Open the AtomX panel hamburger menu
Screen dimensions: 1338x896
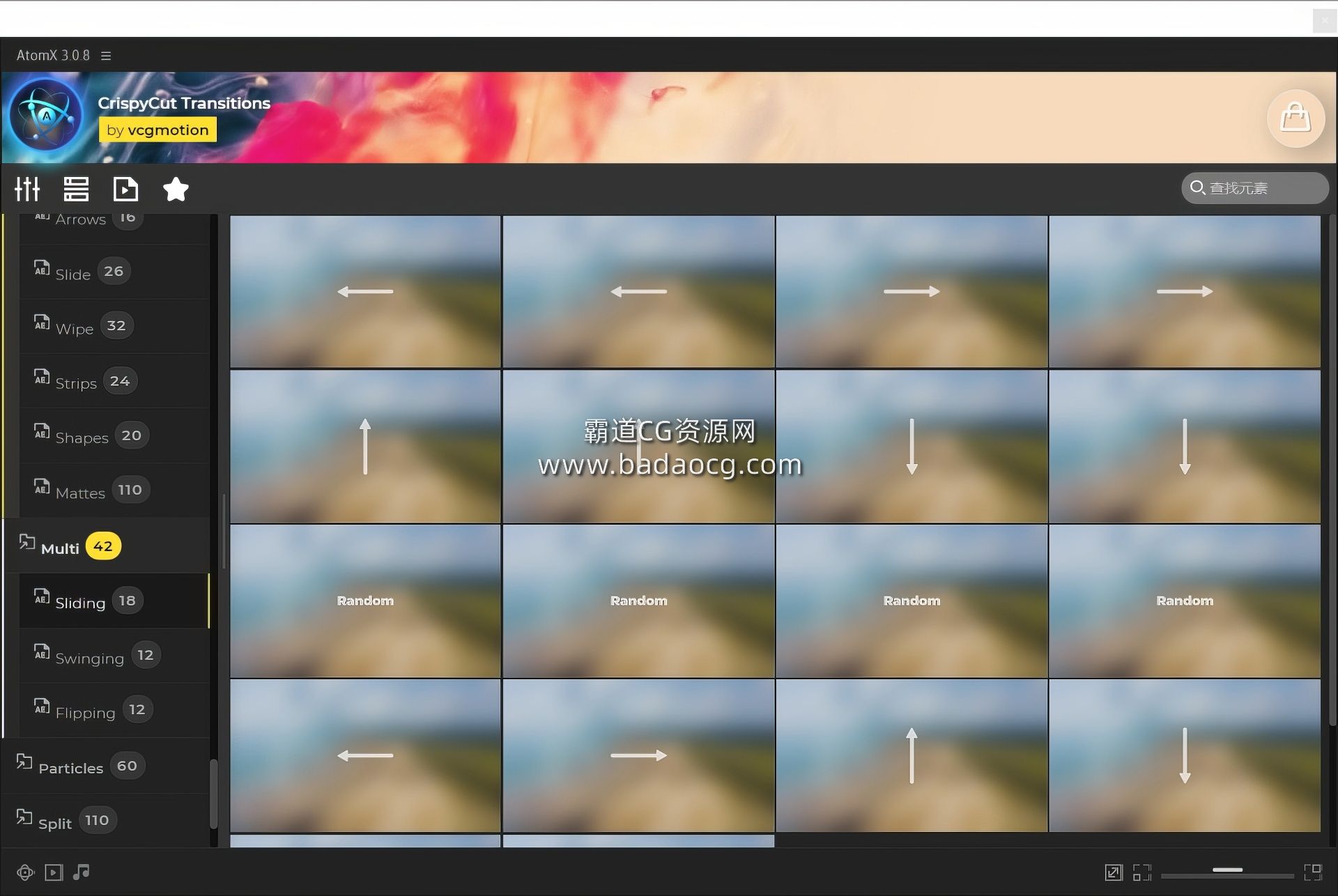[106, 56]
